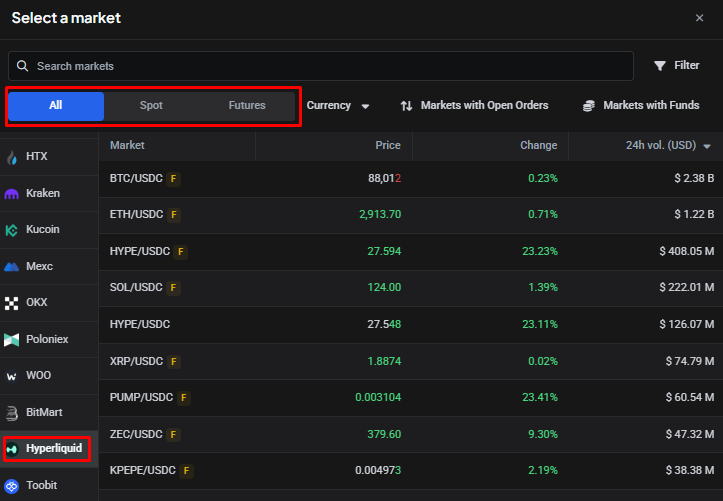Select the SOL/USDC futures market
The width and height of the screenshot is (723, 501).
coord(411,288)
